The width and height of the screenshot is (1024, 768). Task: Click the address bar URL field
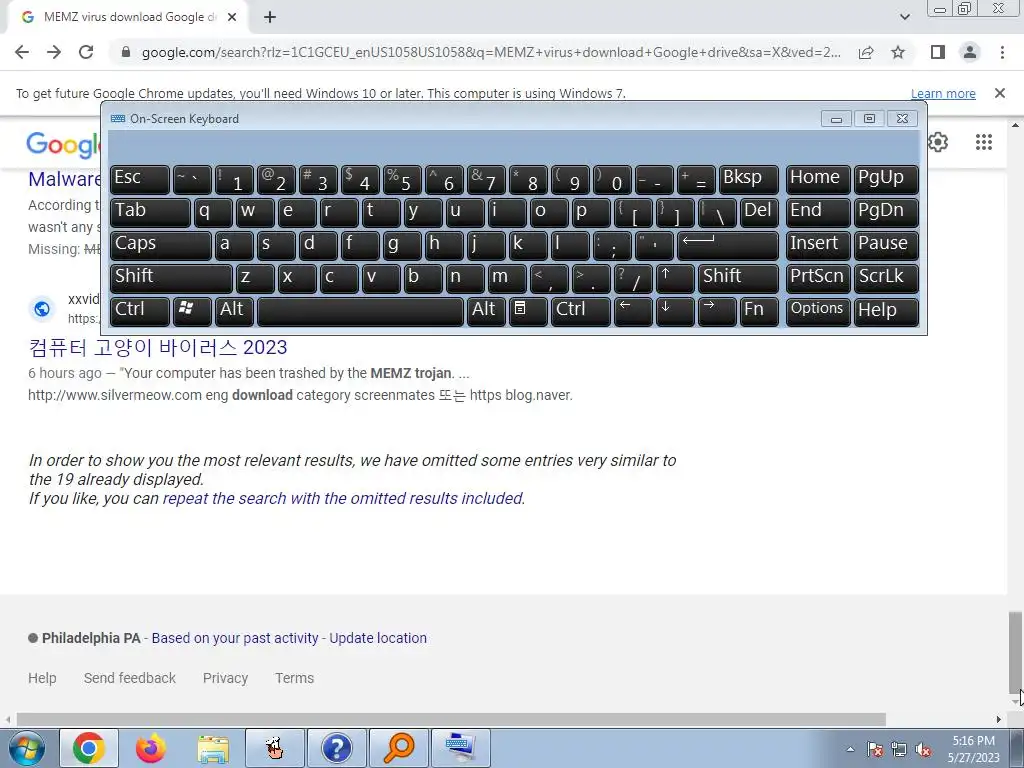tap(491, 52)
